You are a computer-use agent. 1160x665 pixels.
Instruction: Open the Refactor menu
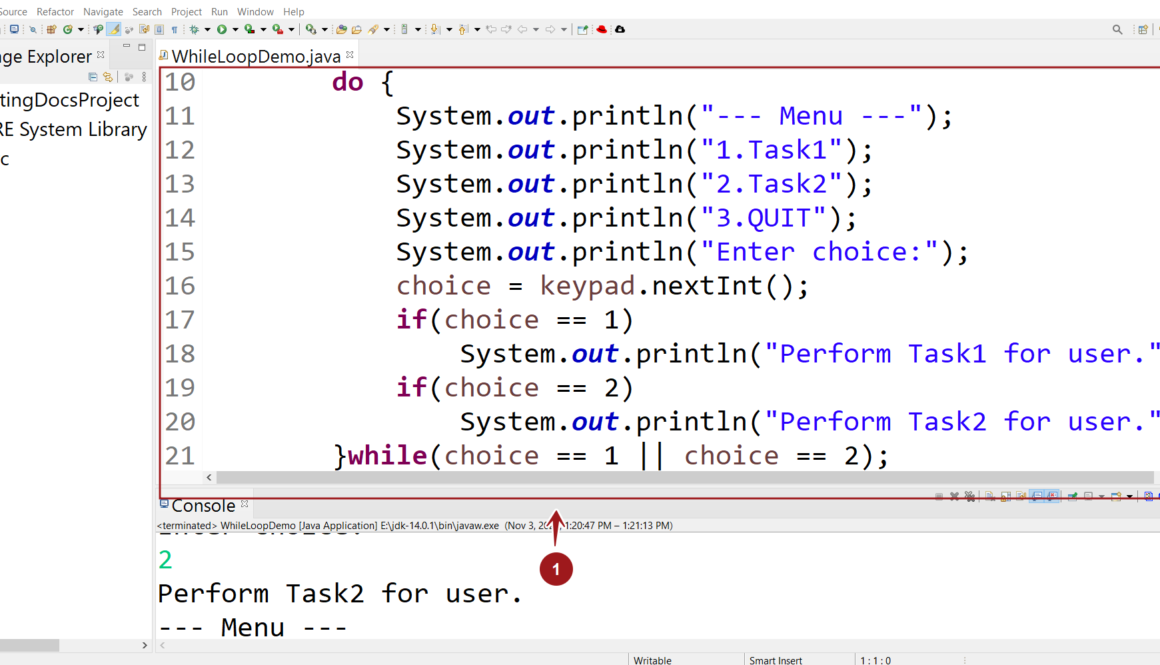(55, 12)
